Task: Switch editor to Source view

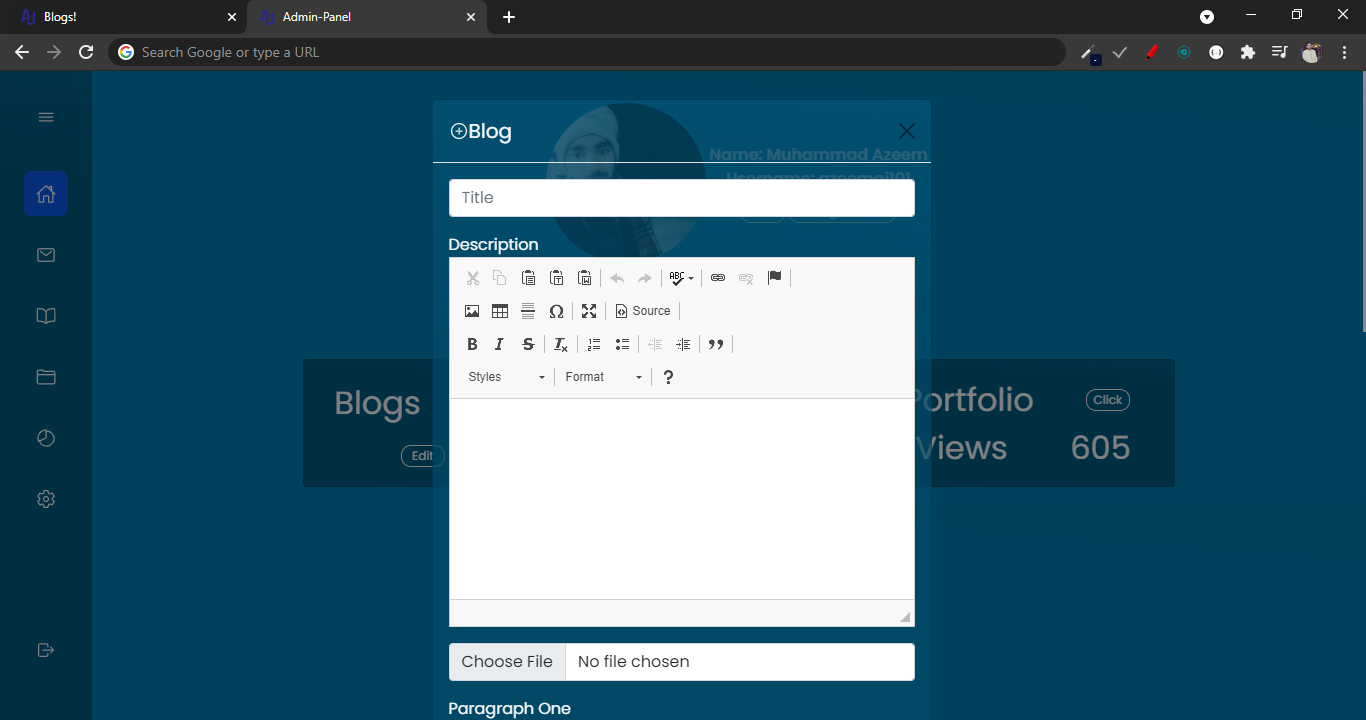Action: 643,311
